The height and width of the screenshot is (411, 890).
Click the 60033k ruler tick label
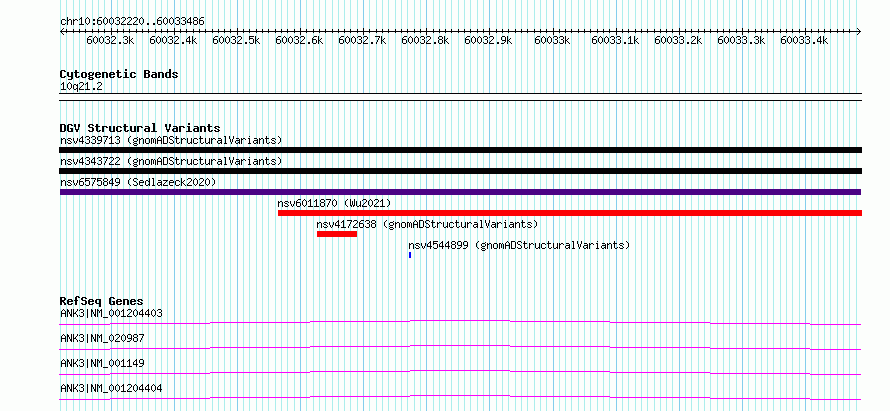(552, 40)
